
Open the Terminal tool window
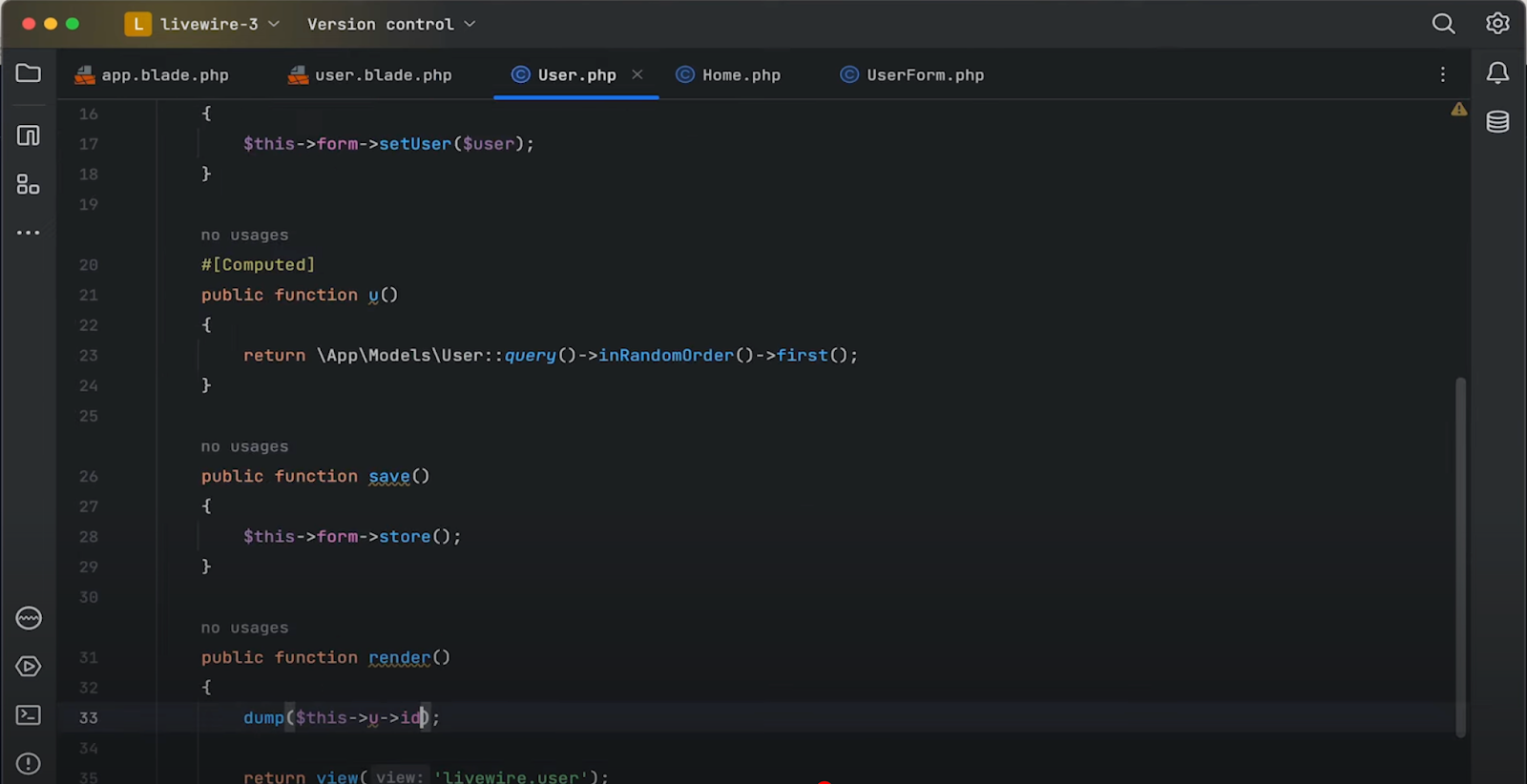pos(29,715)
